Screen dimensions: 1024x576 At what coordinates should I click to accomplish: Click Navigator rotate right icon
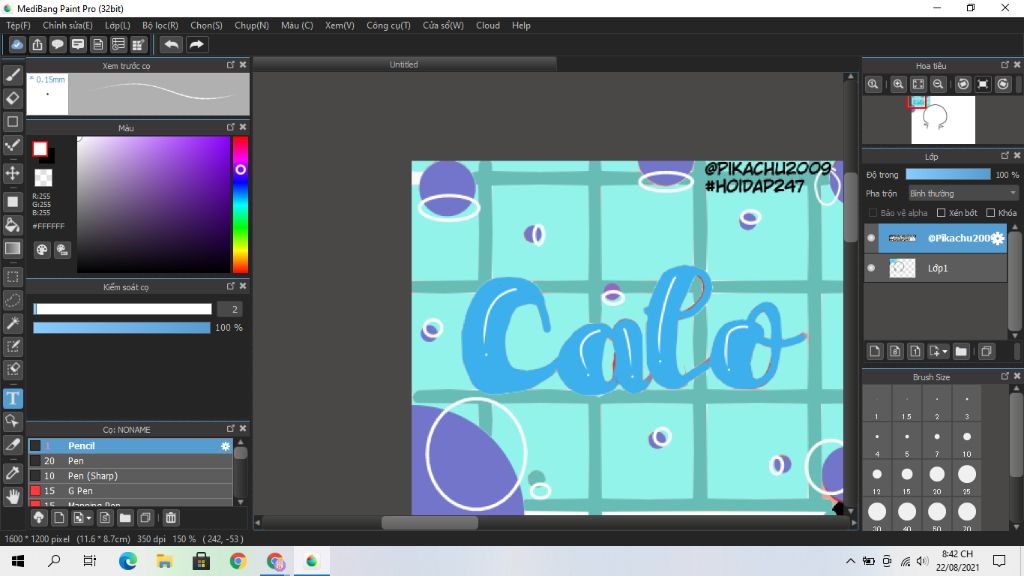pos(1003,84)
